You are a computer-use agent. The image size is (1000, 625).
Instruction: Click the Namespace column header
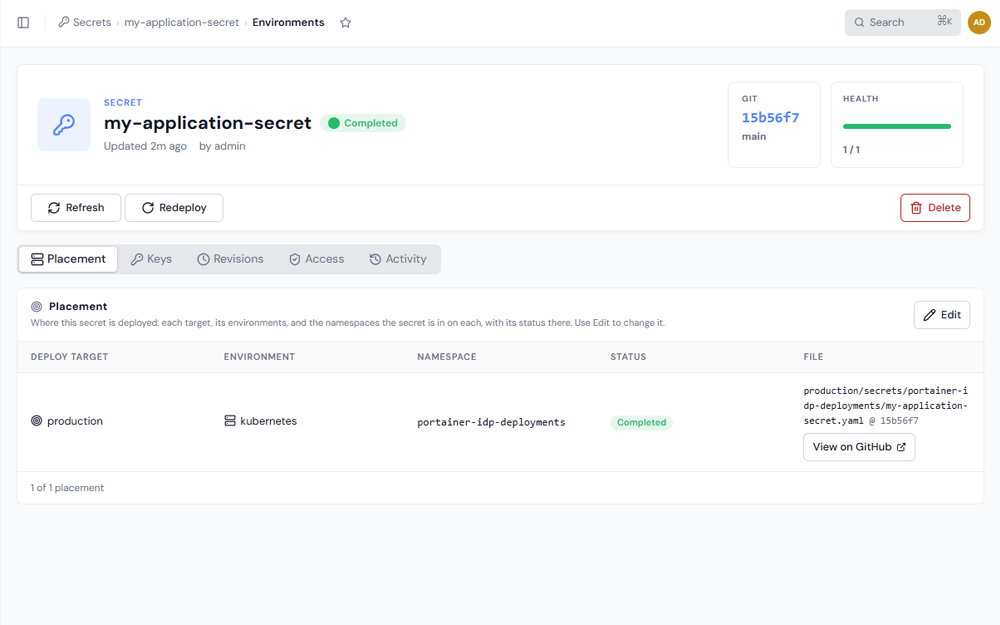click(446, 357)
